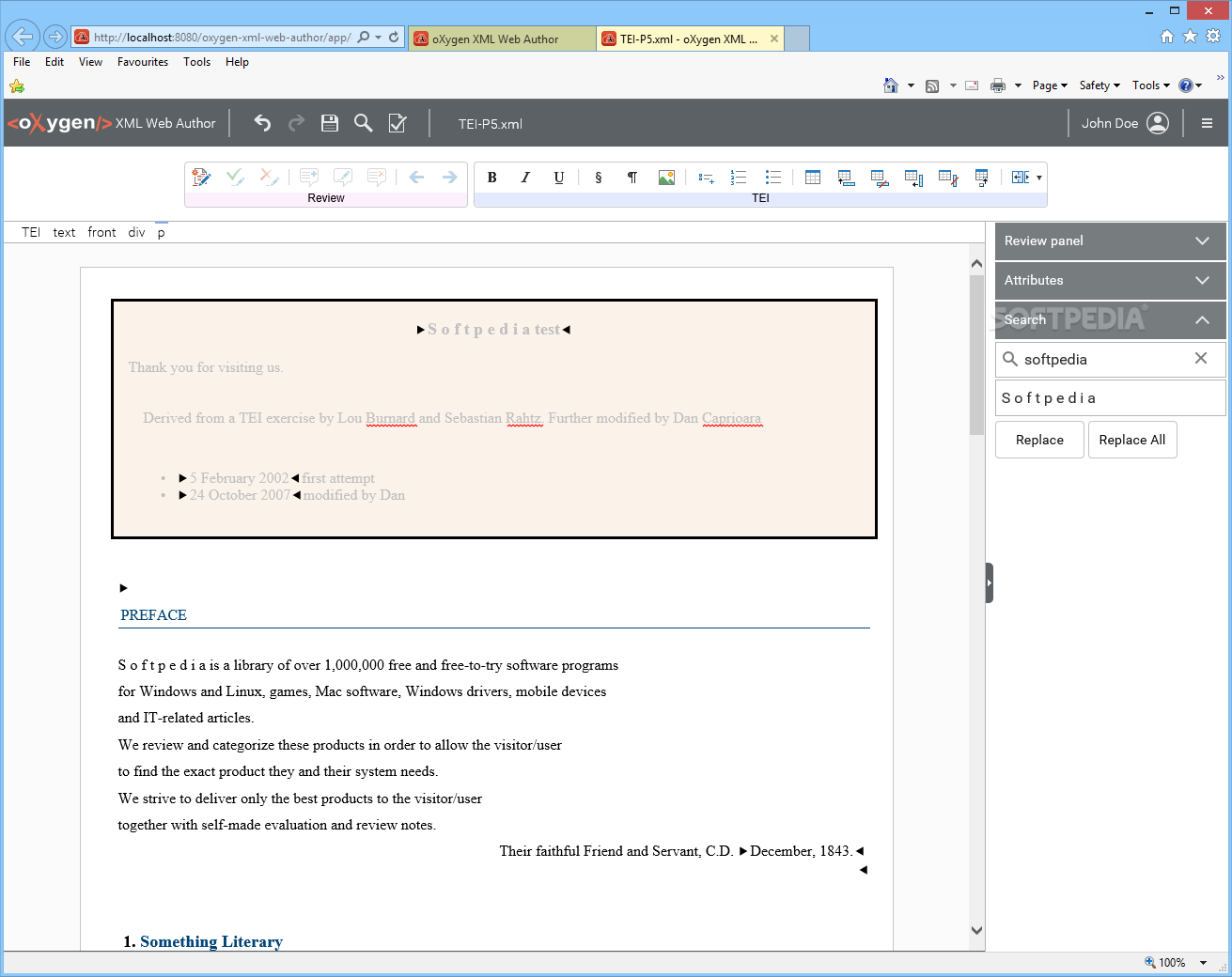This screenshot has height=977, width=1232.
Task: Click the insert list item icon
Action: (x=706, y=178)
